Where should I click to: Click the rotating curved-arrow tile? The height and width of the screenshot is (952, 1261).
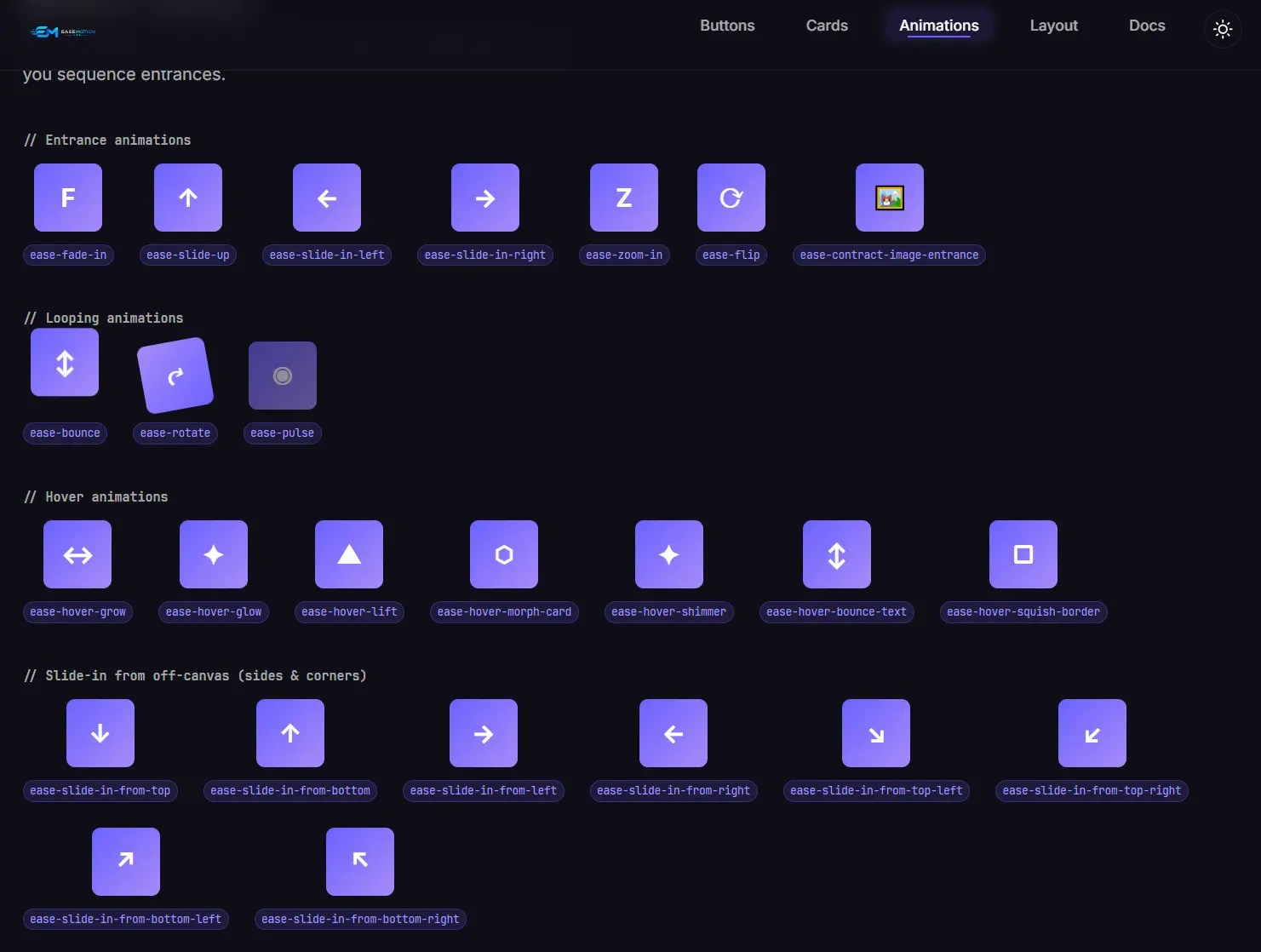(175, 376)
